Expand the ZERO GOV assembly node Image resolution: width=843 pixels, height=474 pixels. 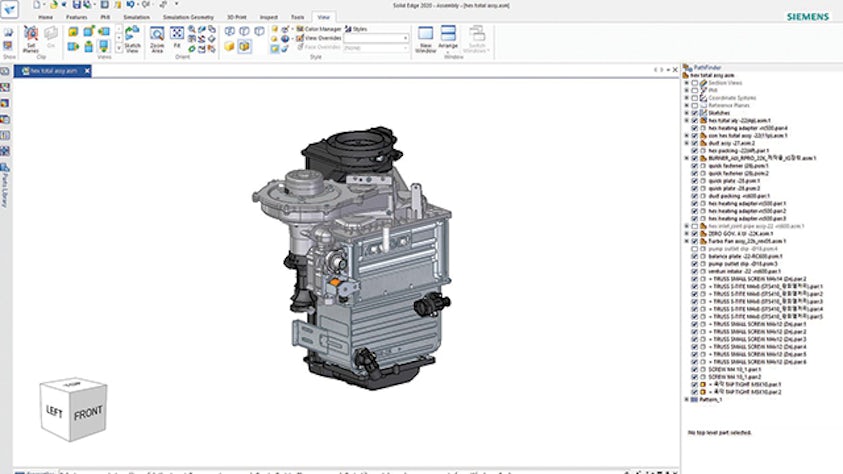pos(687,234)
